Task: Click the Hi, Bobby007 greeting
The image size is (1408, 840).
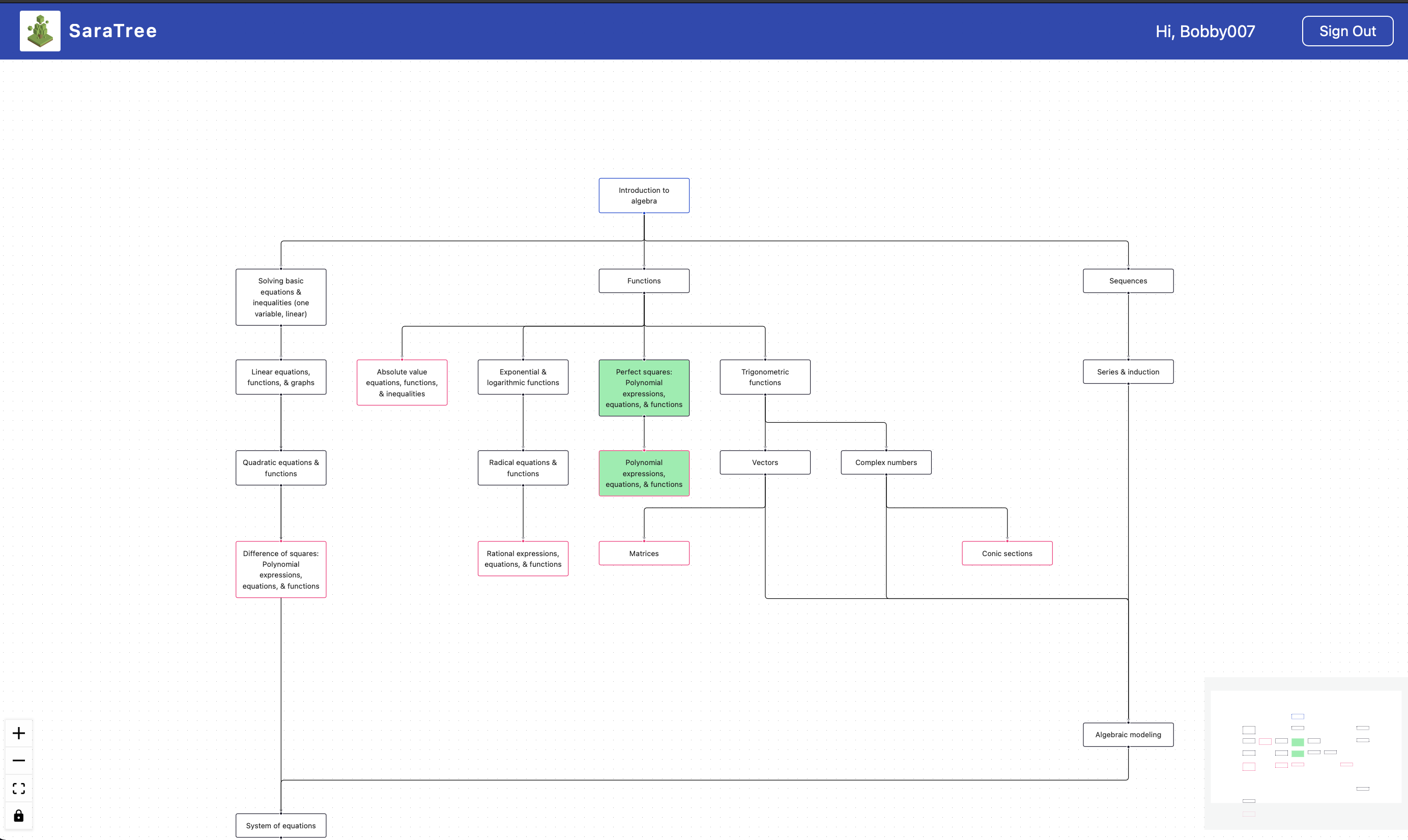Action: [1205, 31]
